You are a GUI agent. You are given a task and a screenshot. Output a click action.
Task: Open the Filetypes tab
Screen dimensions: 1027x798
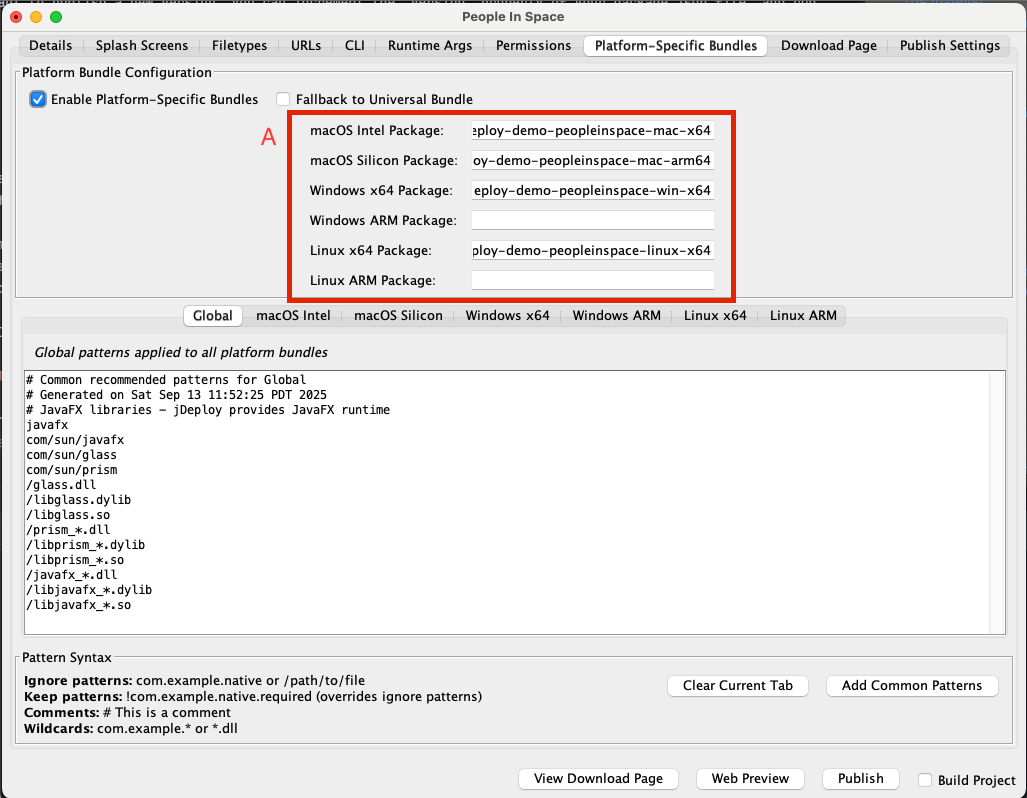(x=240, y=46)
